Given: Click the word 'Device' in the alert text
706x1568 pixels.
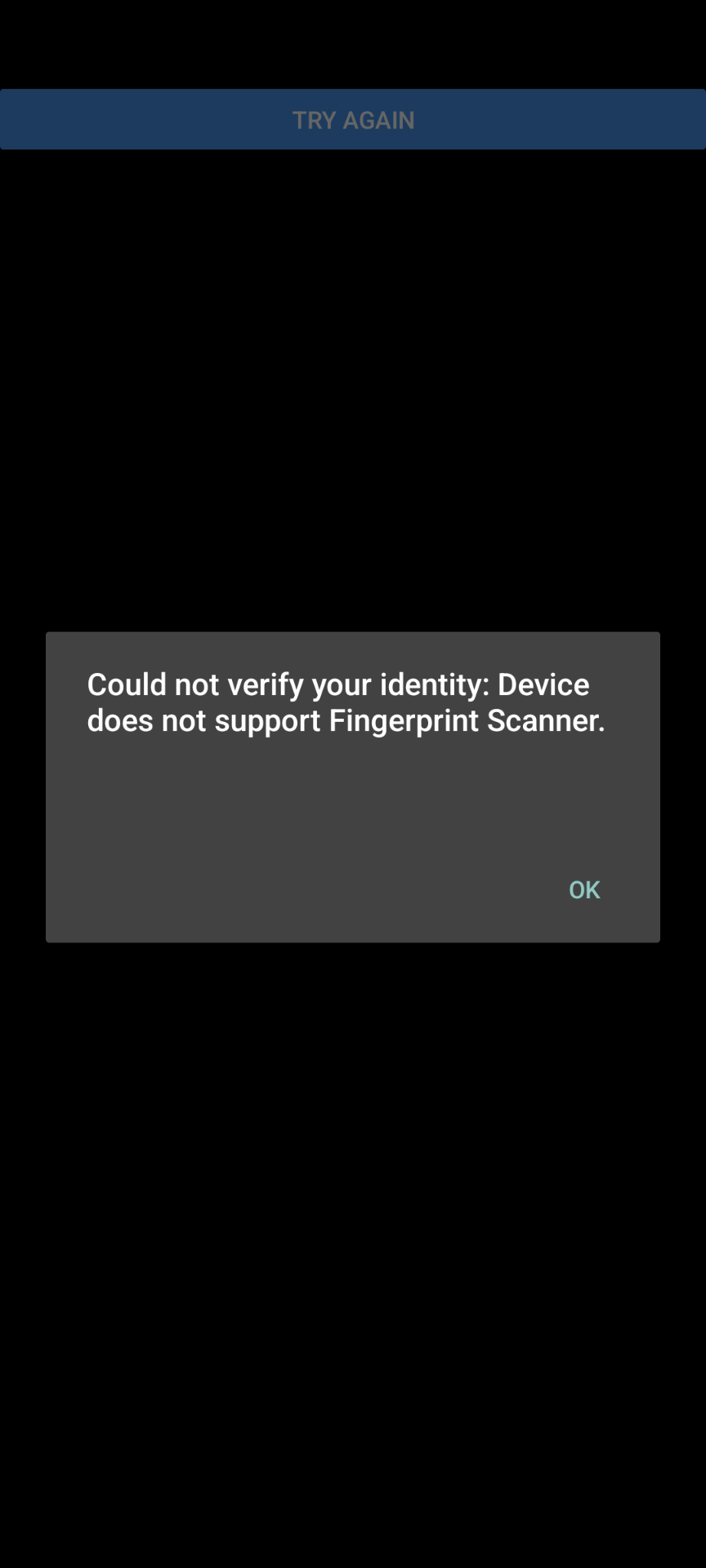Looking at the screenshot, I should [543, 684].
